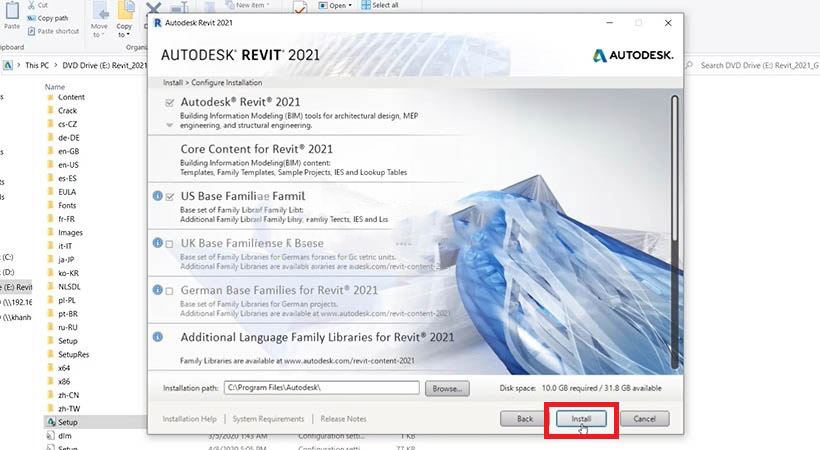
Task: Click Core Content for Revit 2021 heading
Action: pyautogui.click(x=257, y=149)
